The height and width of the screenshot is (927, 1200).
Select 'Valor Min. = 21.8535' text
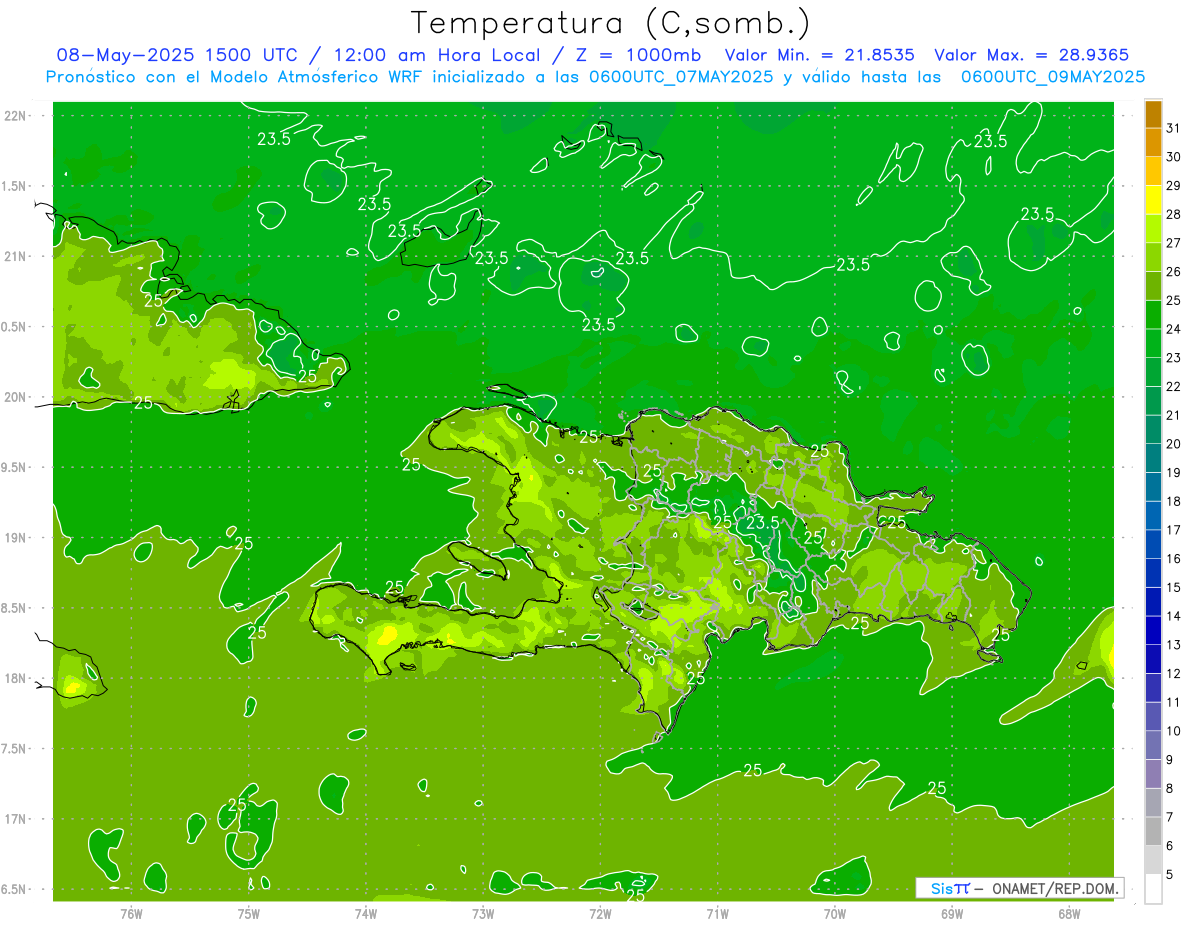tap(821, 56)
